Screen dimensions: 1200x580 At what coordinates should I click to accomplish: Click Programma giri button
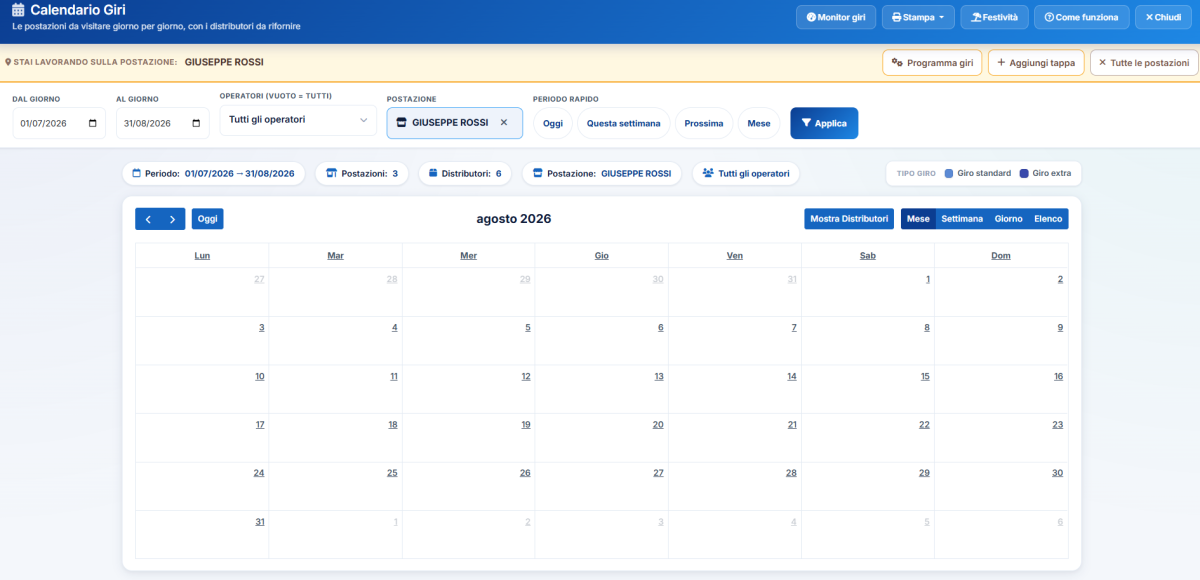tap(932, 63)
